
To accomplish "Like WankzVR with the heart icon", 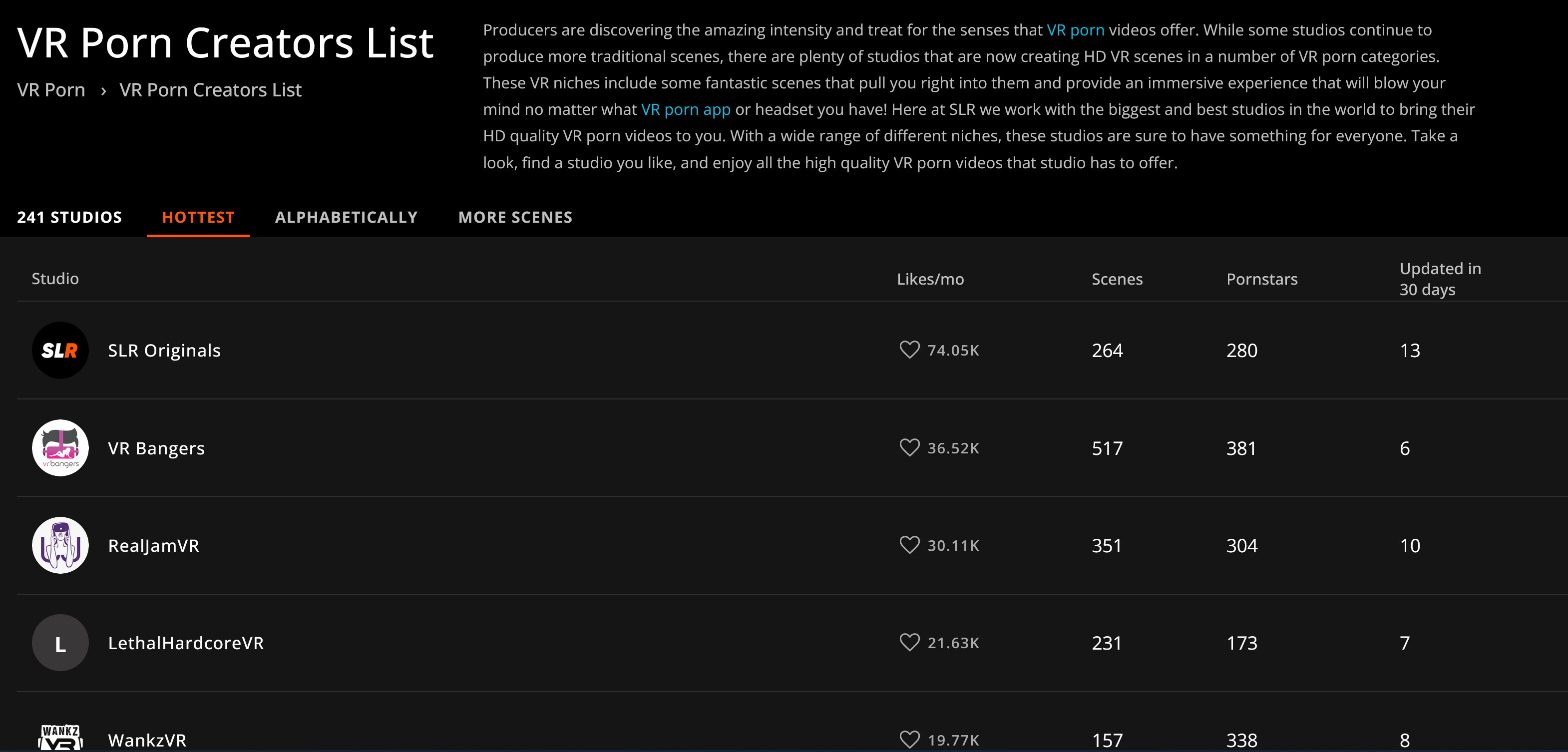I will pos(909,740).
